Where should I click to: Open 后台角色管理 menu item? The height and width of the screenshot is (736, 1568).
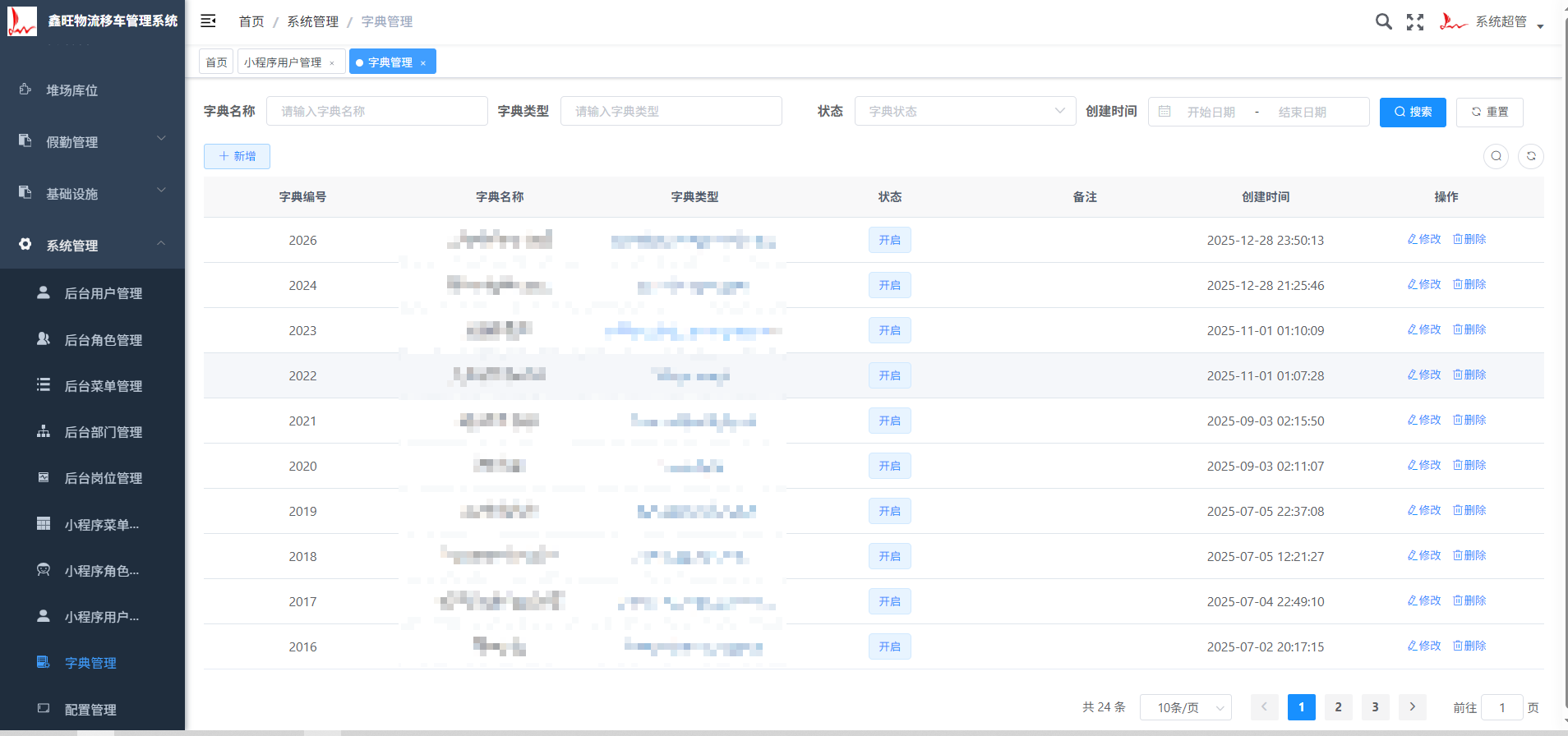click(92, 340)
